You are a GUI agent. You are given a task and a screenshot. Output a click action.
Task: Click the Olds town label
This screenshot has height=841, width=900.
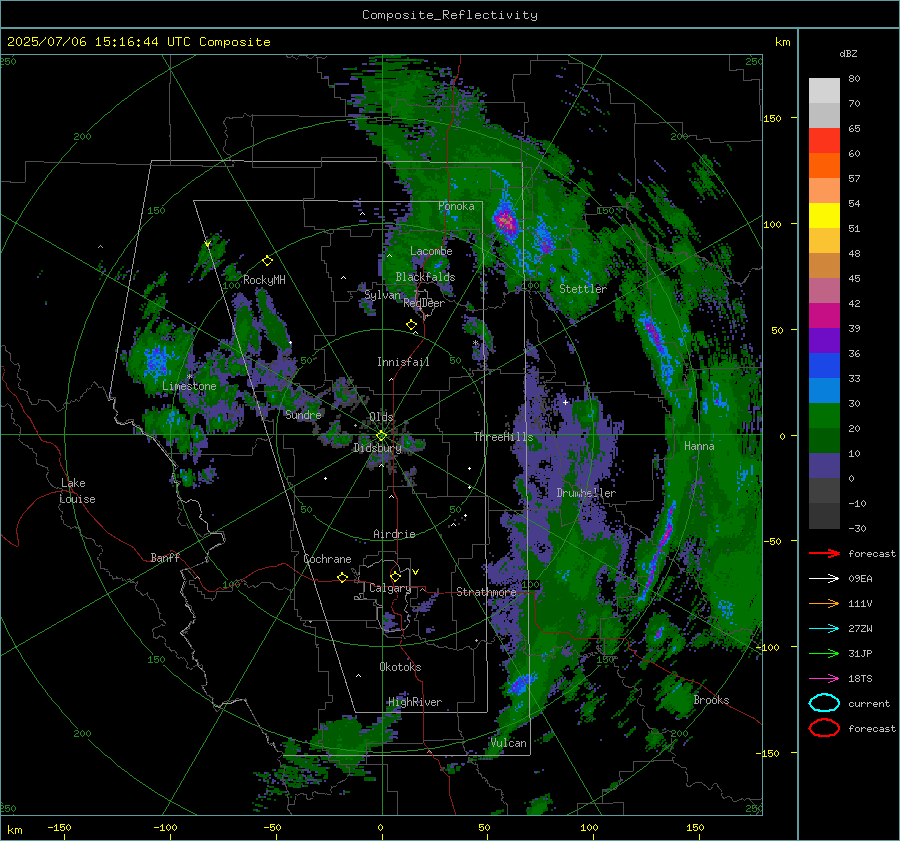tap(381, 417)
